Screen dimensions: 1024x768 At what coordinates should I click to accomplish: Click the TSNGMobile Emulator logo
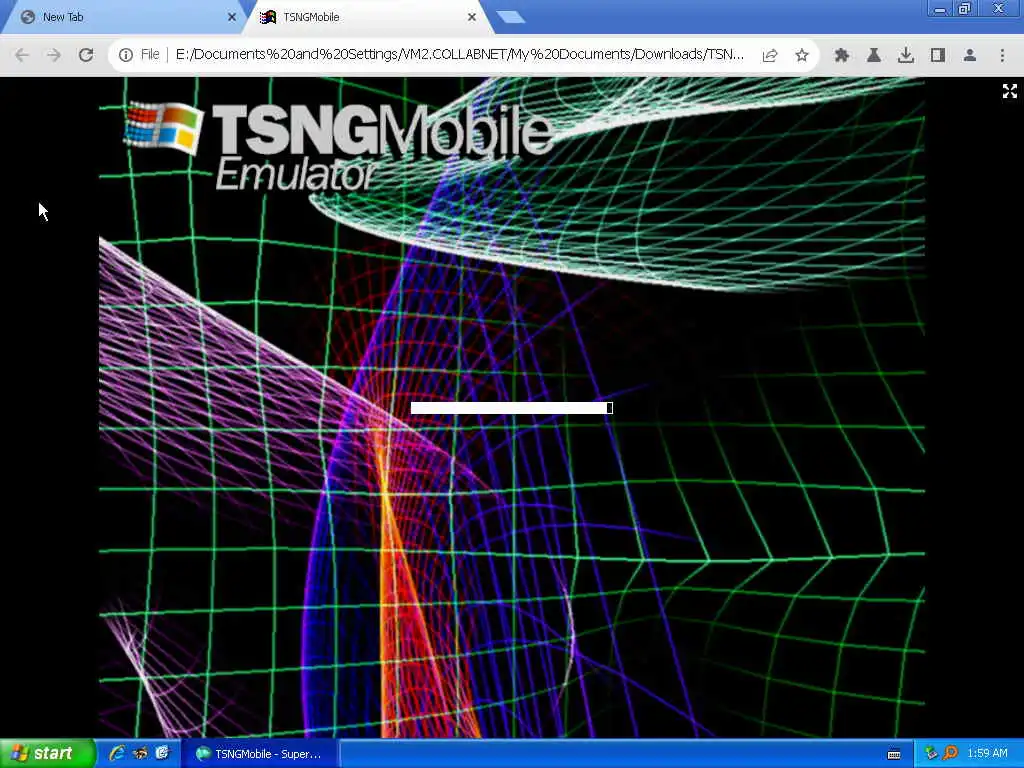click(340, 147)
